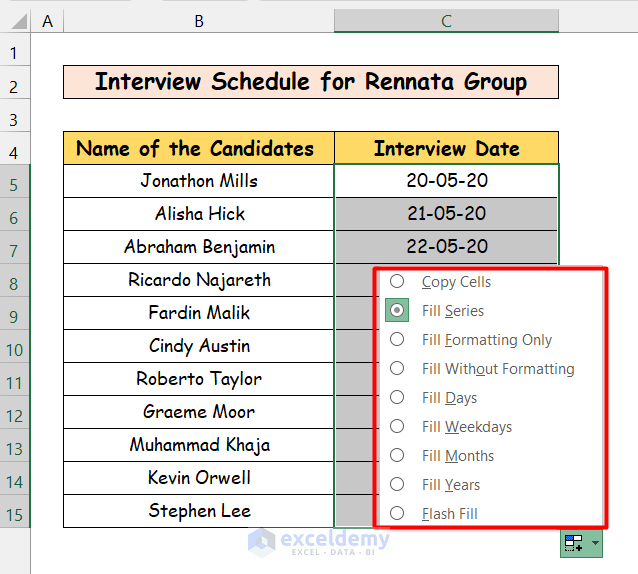638x574 pixels.
Task: Select the Copy Cells radio option
Action: pyautogui.click(x=397, y=282)
